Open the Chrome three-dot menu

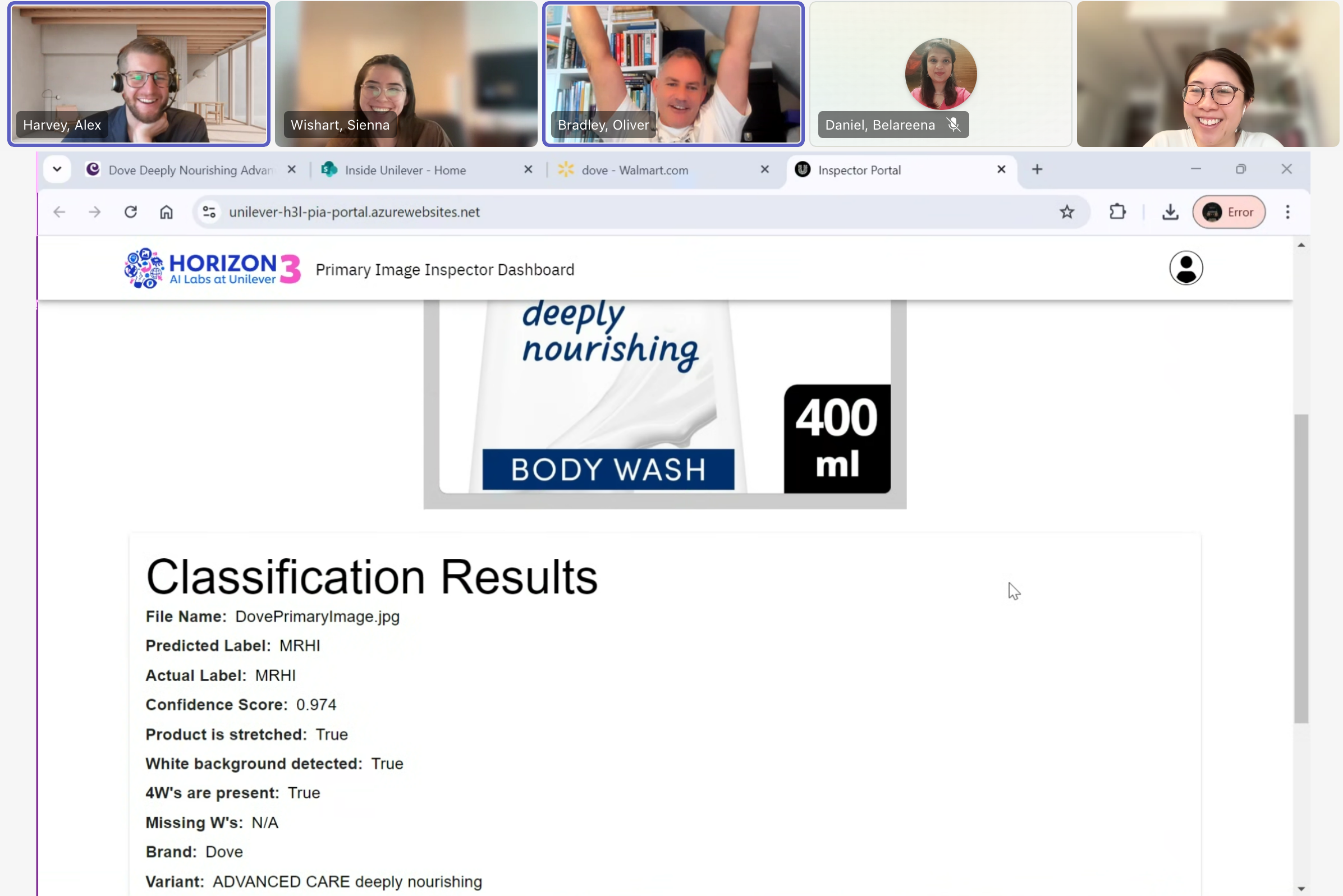[x=1287, y=212]
